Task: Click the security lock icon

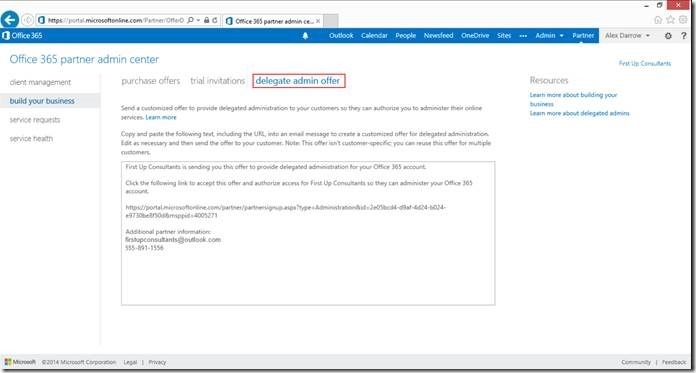Action: [206, 20]
